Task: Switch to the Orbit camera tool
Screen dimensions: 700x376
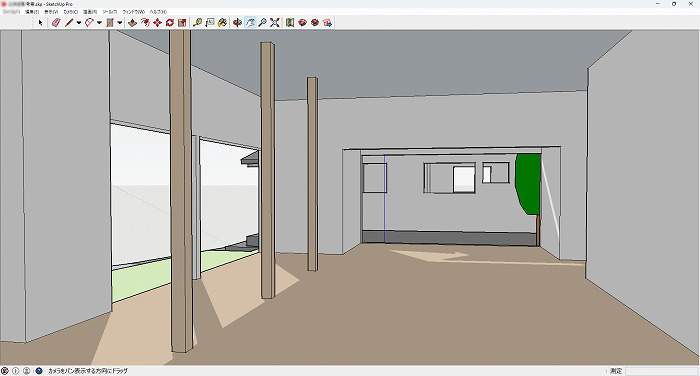Action: click(238, 22)
